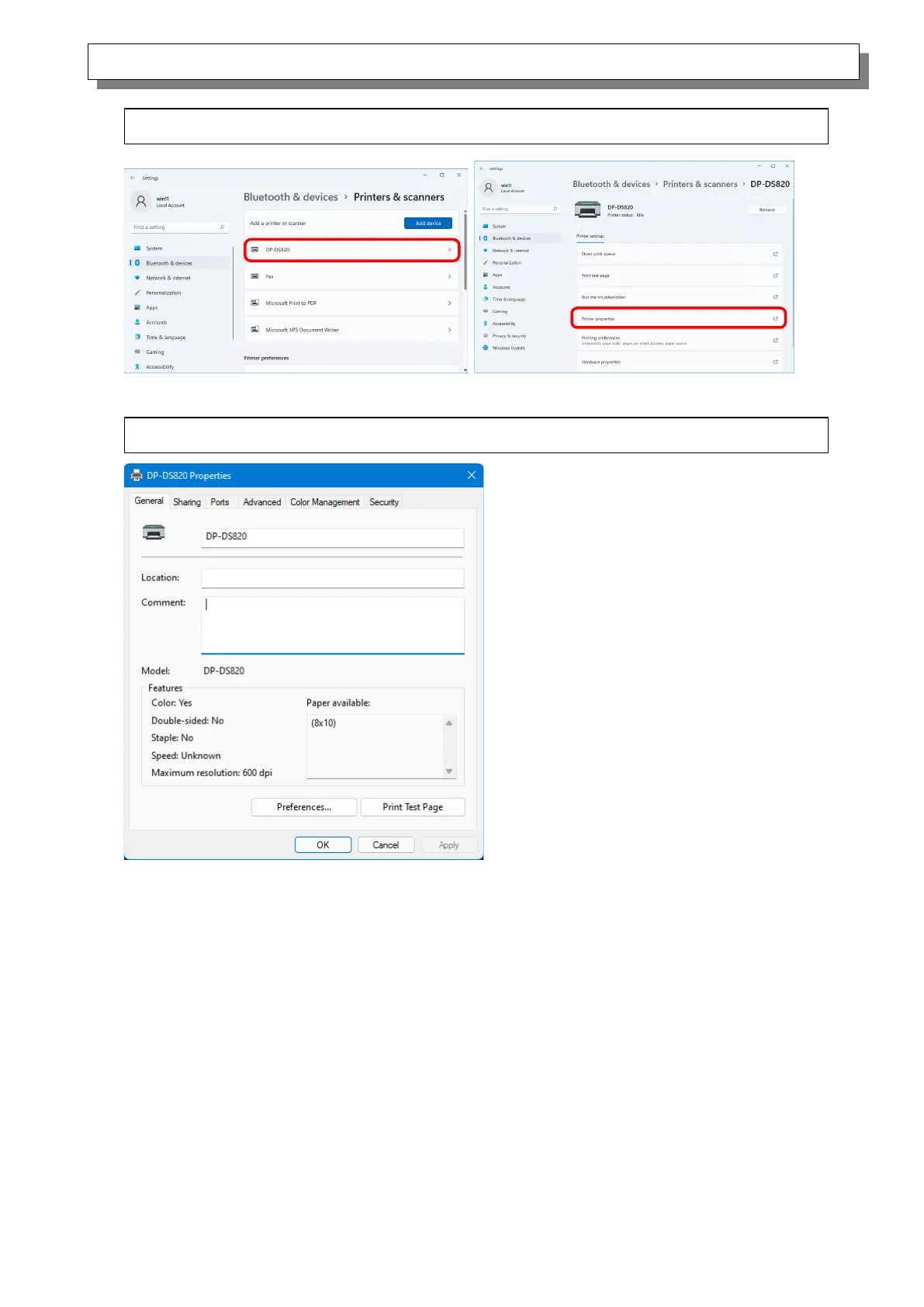Screen dimensions: 924x1307
Task: Click printer name field containing DP-DS820
Action: point(333,537)
